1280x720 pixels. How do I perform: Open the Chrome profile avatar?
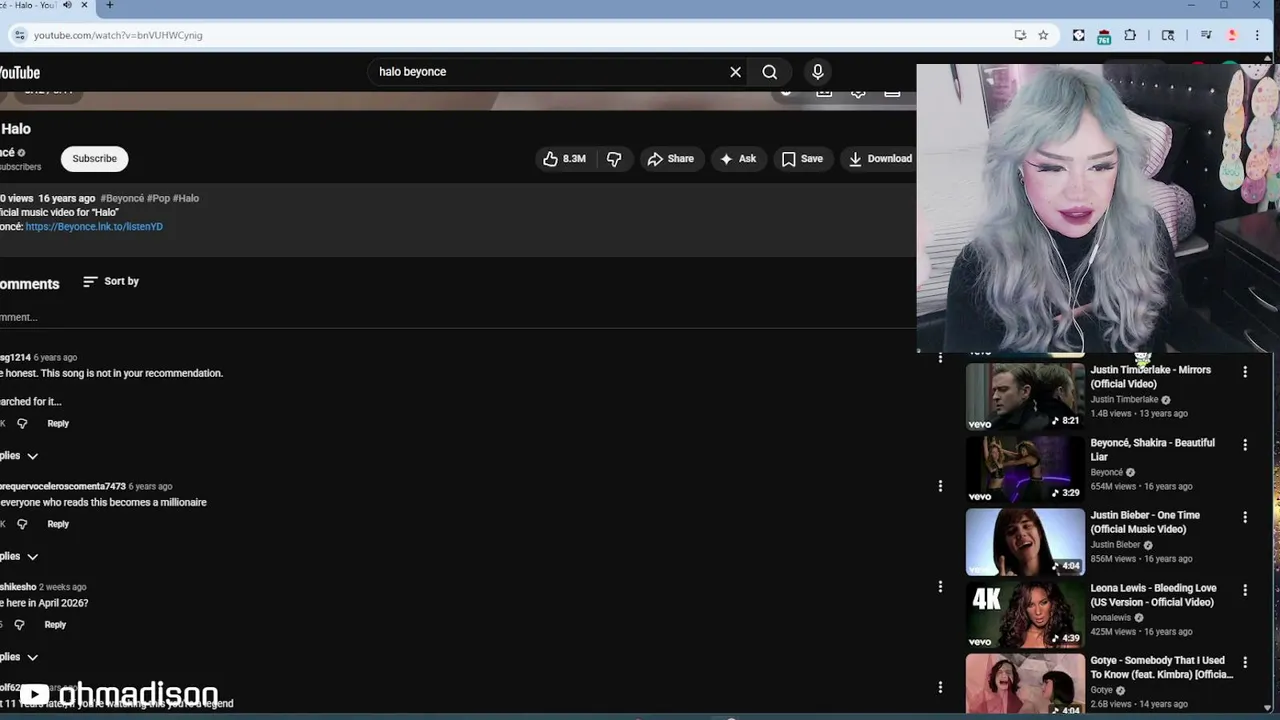(x=1232, y=35)
